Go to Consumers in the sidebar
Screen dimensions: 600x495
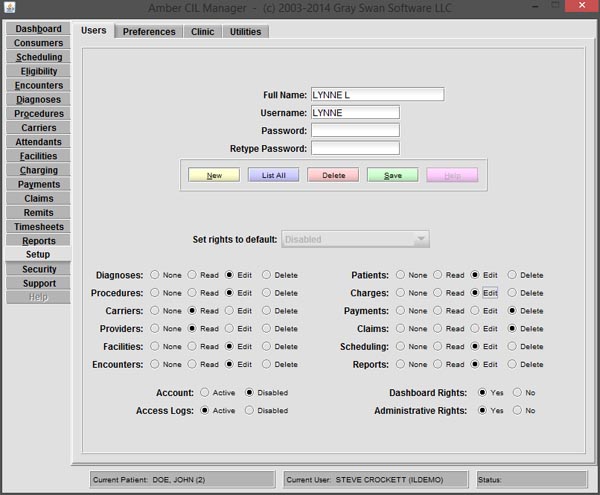click(x=38, y=43)
